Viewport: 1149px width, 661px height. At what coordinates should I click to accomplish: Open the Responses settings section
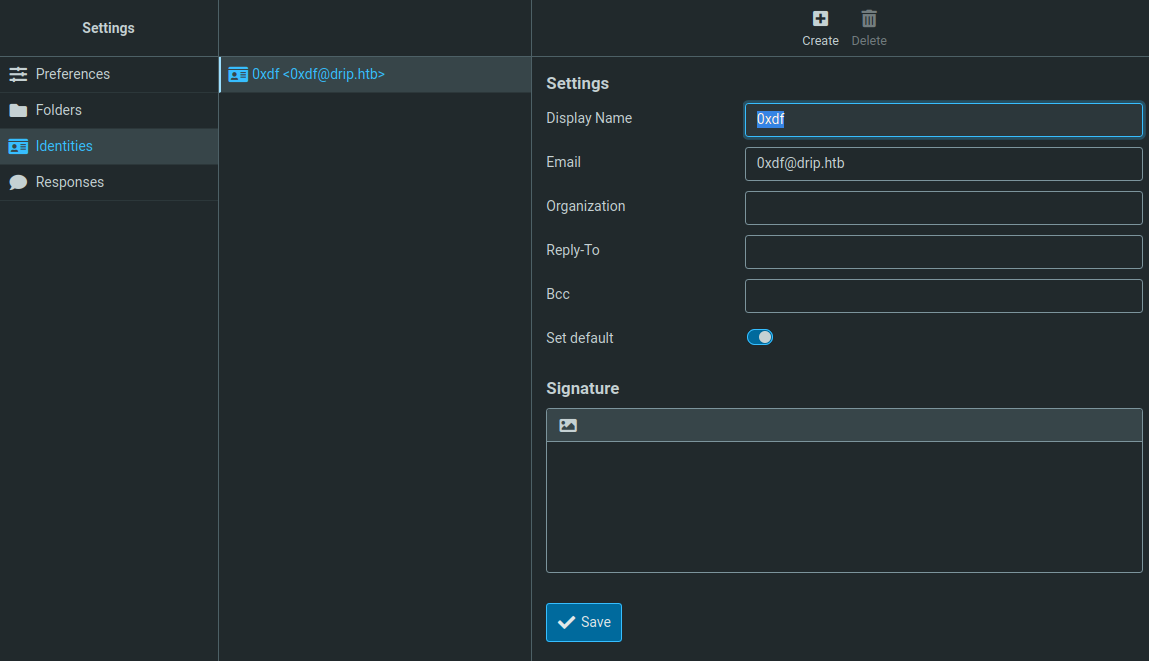pos(70,182)
